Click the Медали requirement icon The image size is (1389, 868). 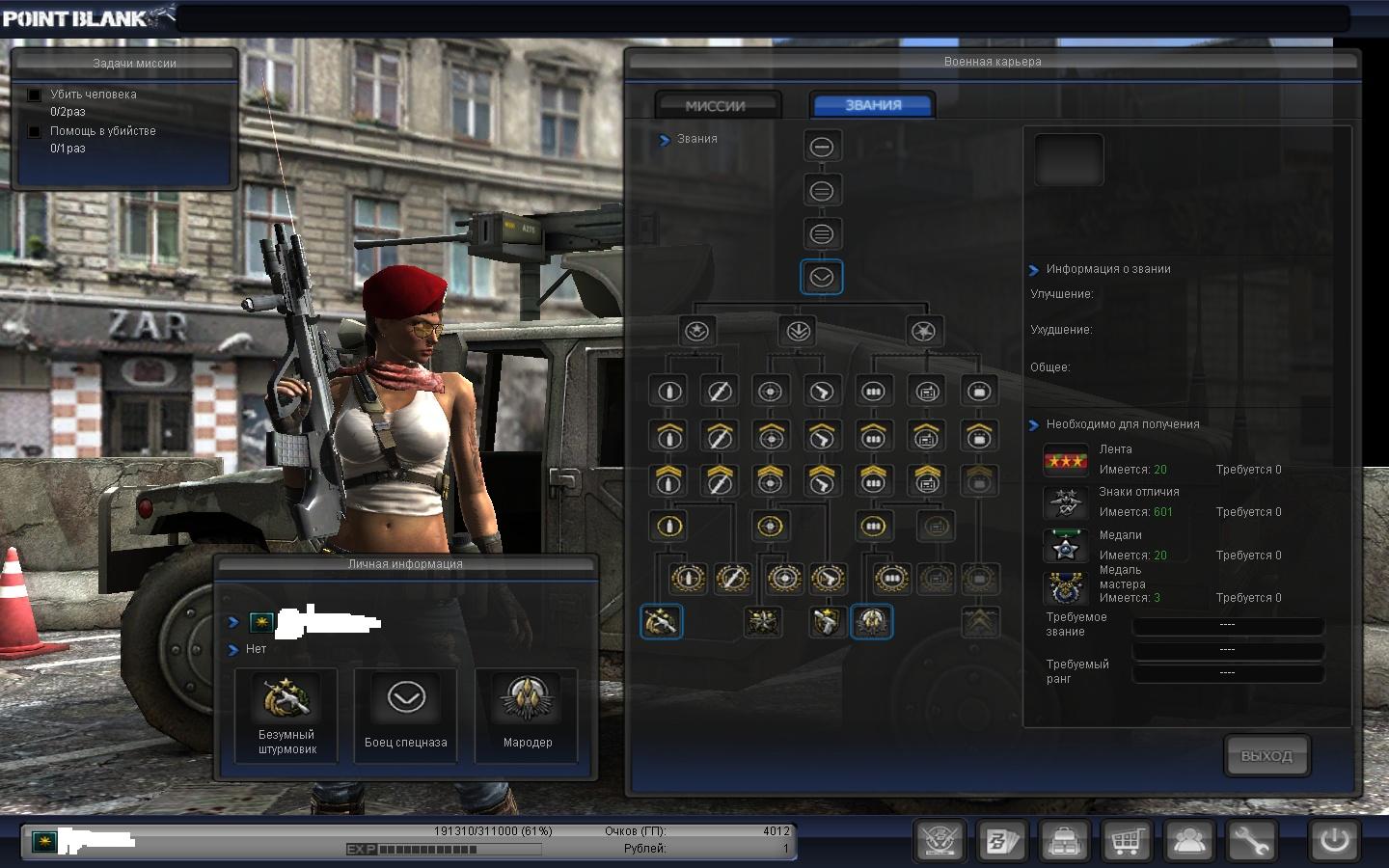pos(1066,546)
